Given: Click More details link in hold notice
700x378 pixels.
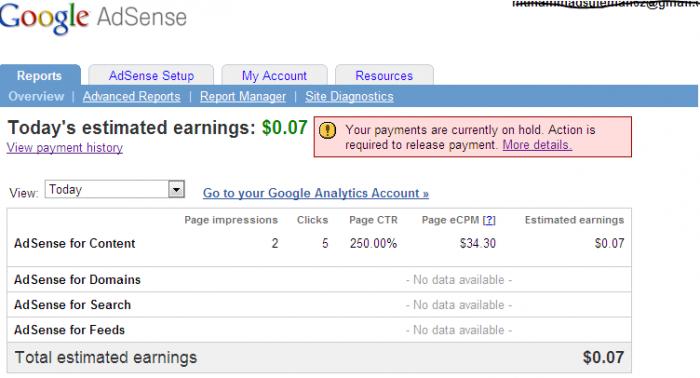Looking at the screenshot, I should coord(537,145).
